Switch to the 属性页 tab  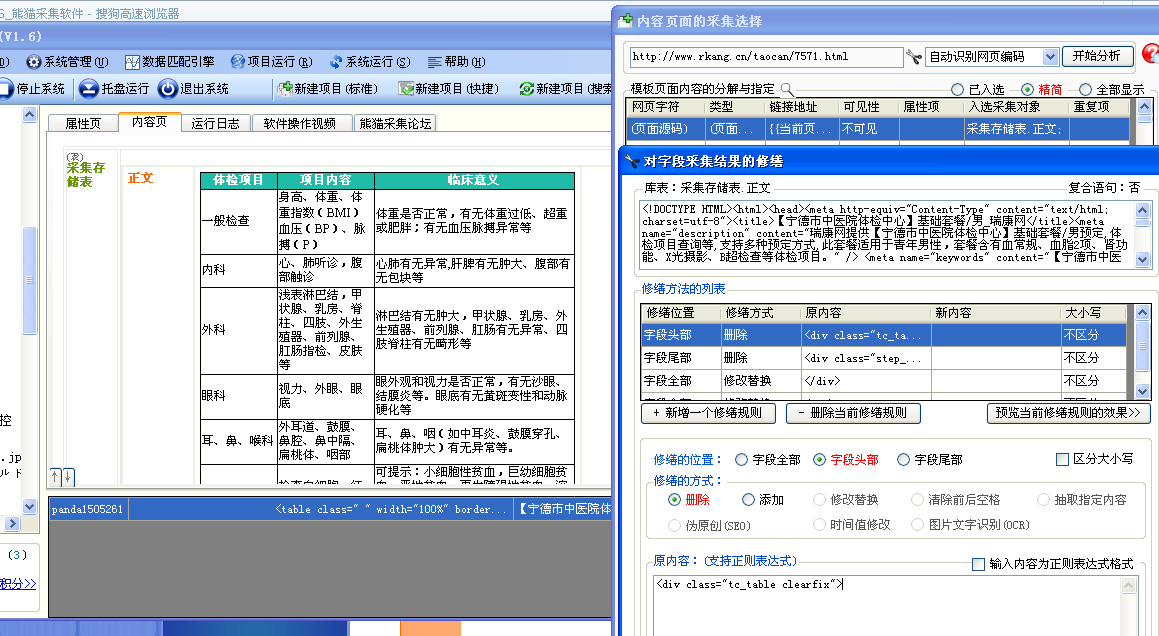pyautogui.click(x=83, y=124)
